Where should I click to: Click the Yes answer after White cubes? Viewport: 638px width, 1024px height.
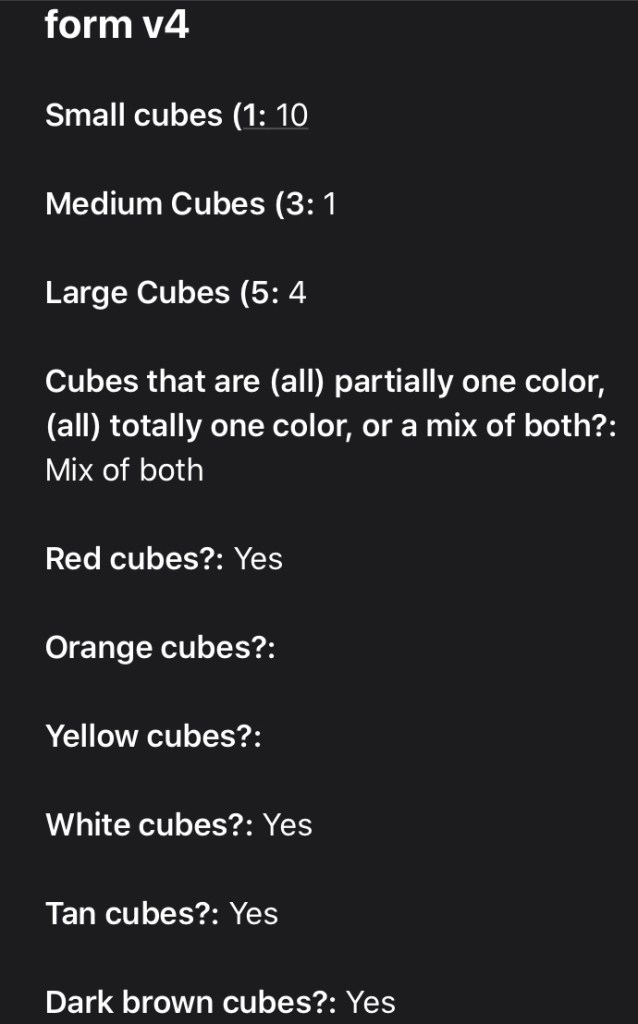coord(288,825)
